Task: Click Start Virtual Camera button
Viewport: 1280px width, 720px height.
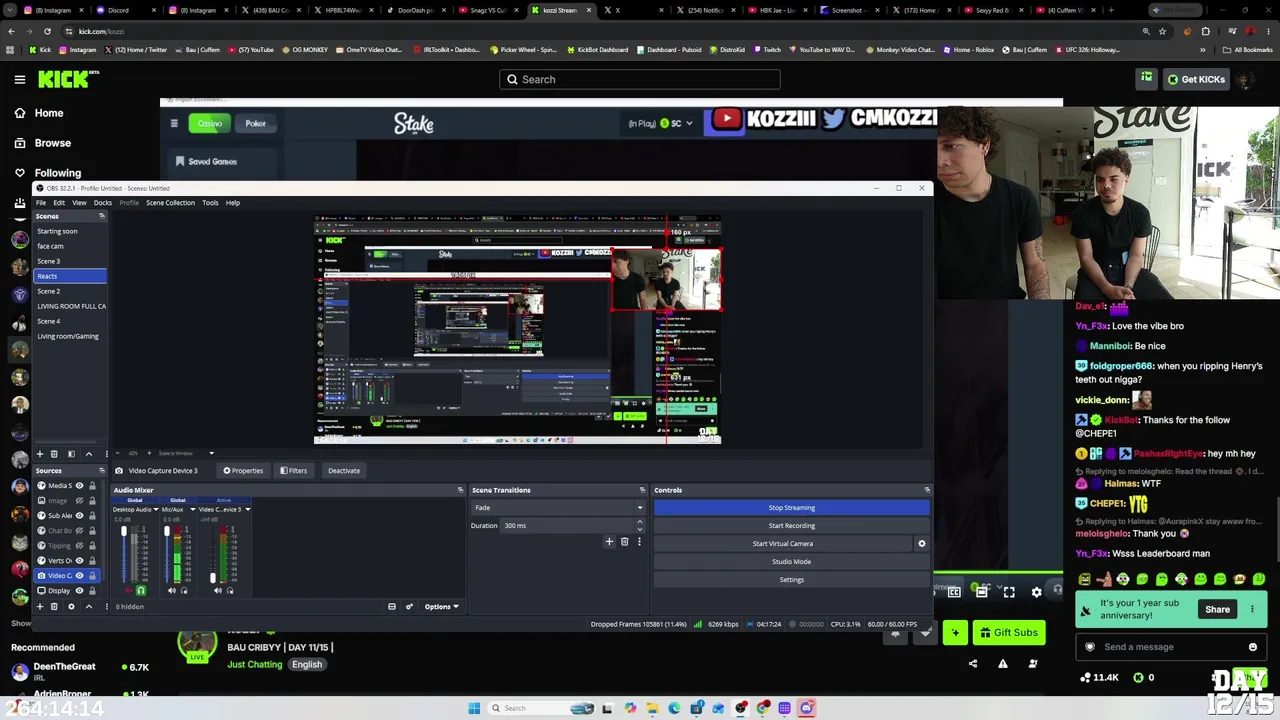Action: [x=783, y=544]
